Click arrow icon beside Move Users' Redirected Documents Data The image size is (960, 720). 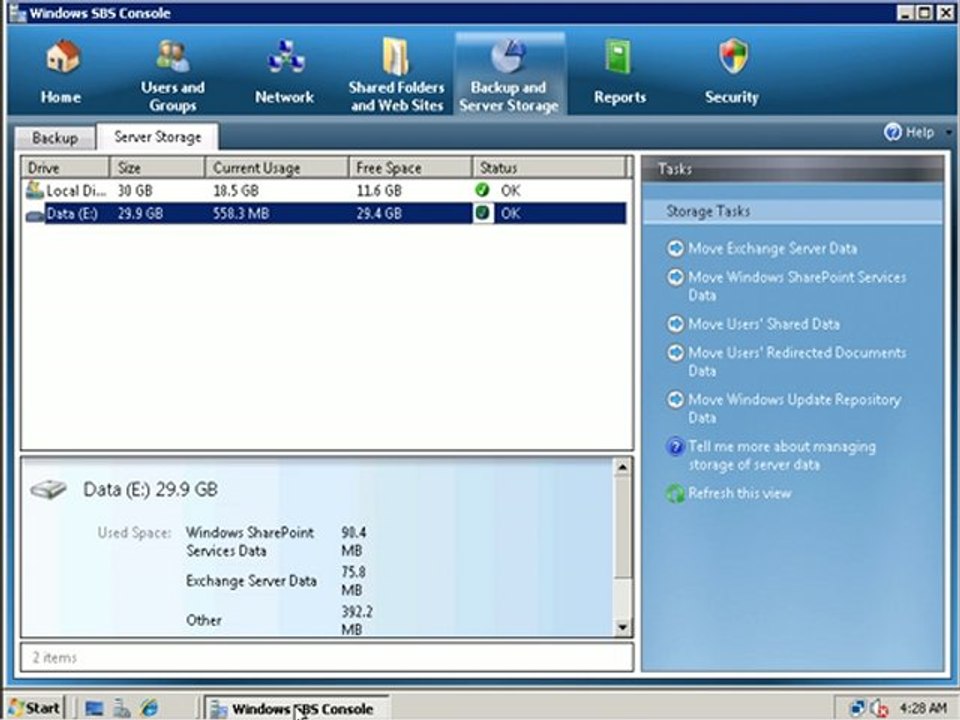click(675, 353)
